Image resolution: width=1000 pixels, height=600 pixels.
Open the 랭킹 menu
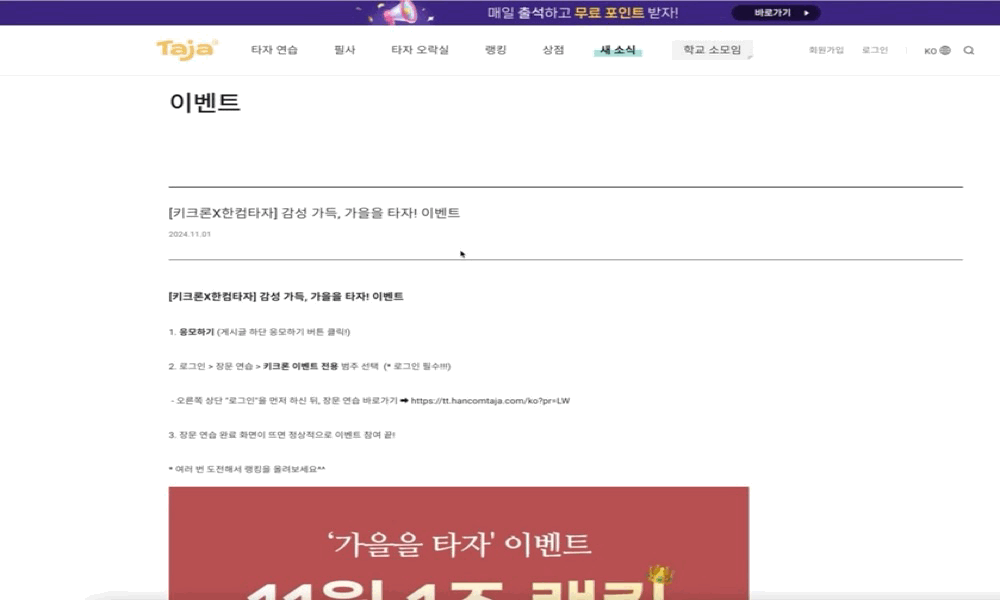[x=496, y=50]
